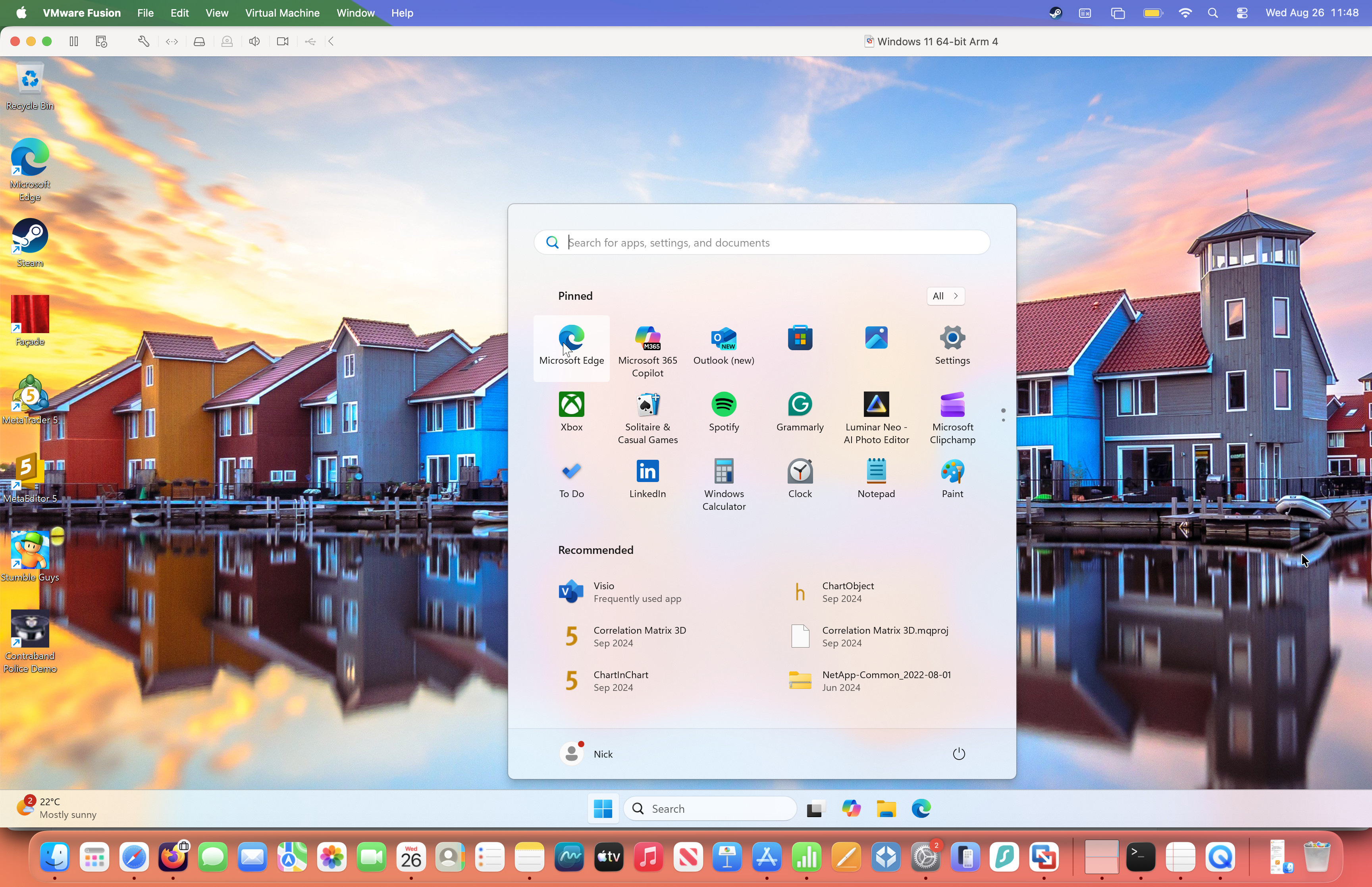Viewport: 1372px width, 887px height.
Task: Click the VMware sound device icon
Action: tap(254, 41)
